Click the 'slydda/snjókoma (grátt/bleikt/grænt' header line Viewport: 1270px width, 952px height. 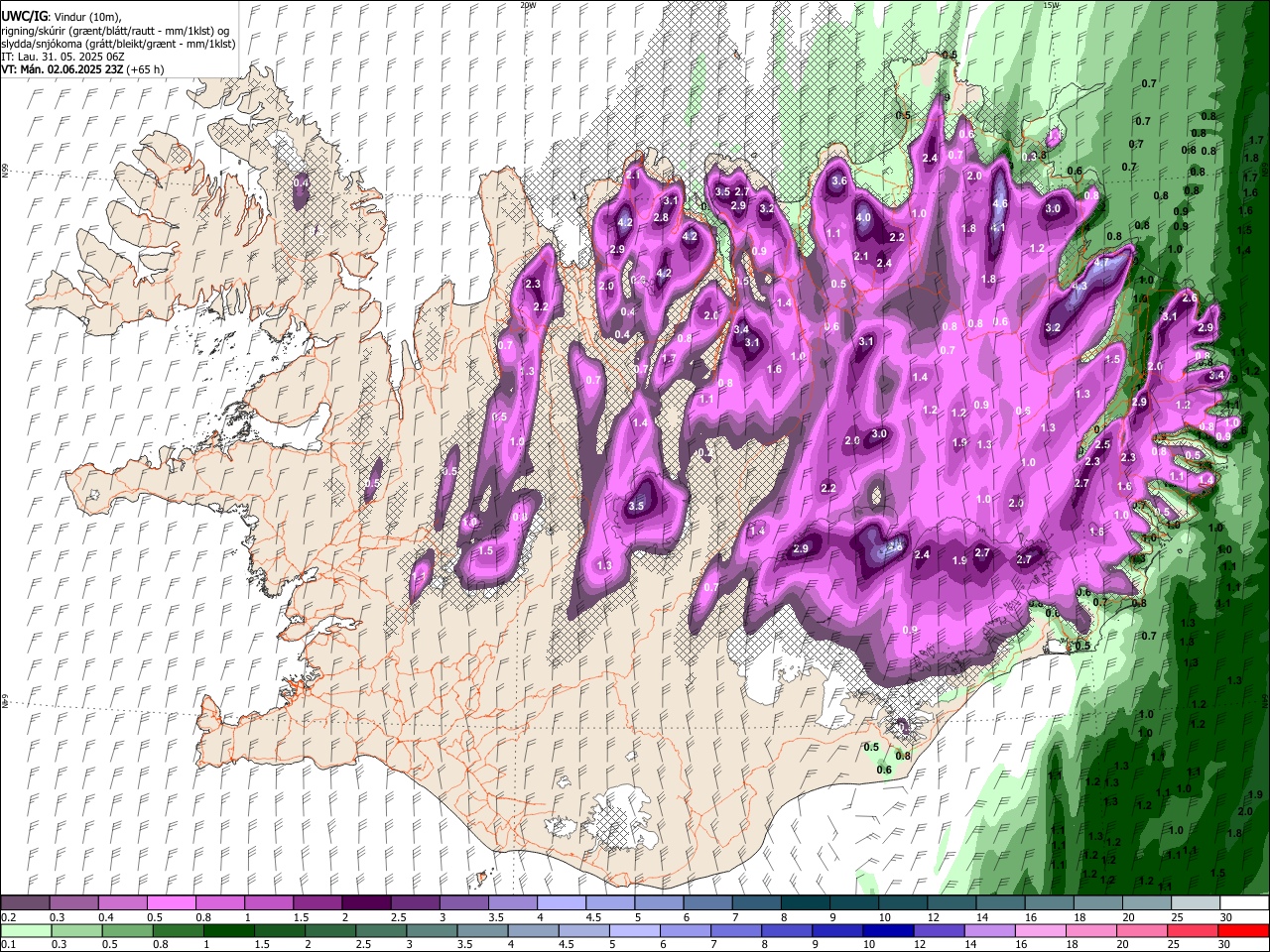[x=118, y=44]
